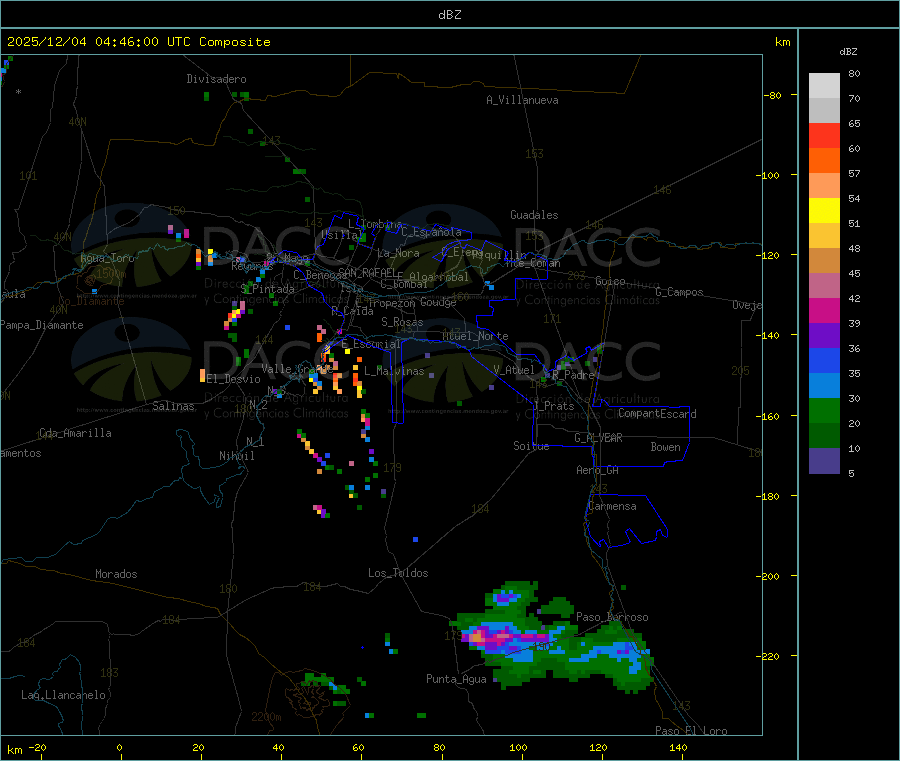Click the Pampa_Diamante label
Viewport: 900px width, 761px height.
coord(42,325)
